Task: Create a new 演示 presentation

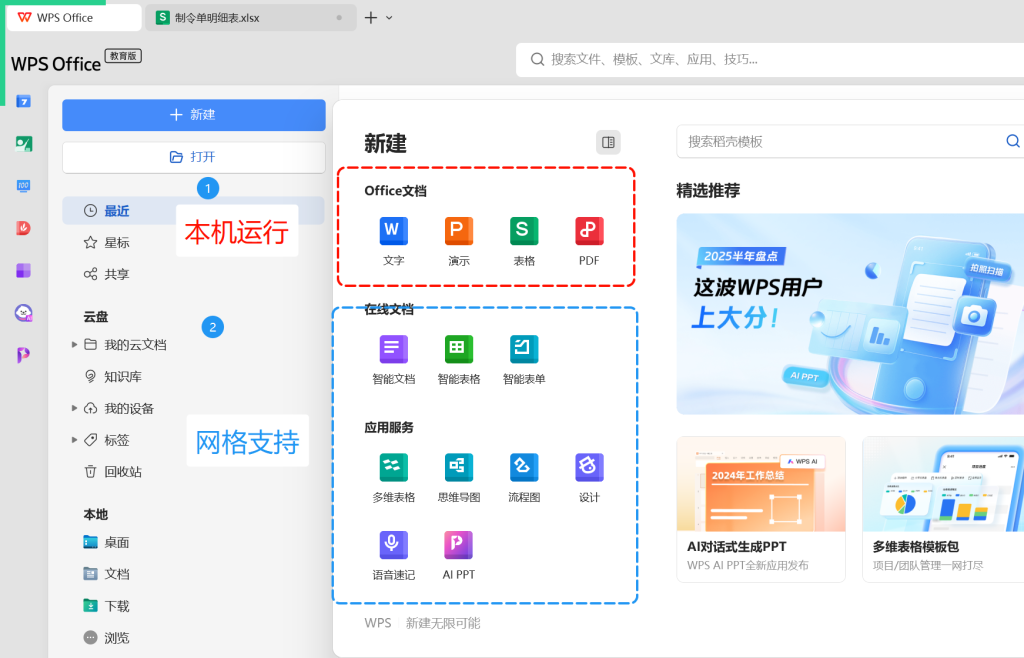Action: point(458,240)
